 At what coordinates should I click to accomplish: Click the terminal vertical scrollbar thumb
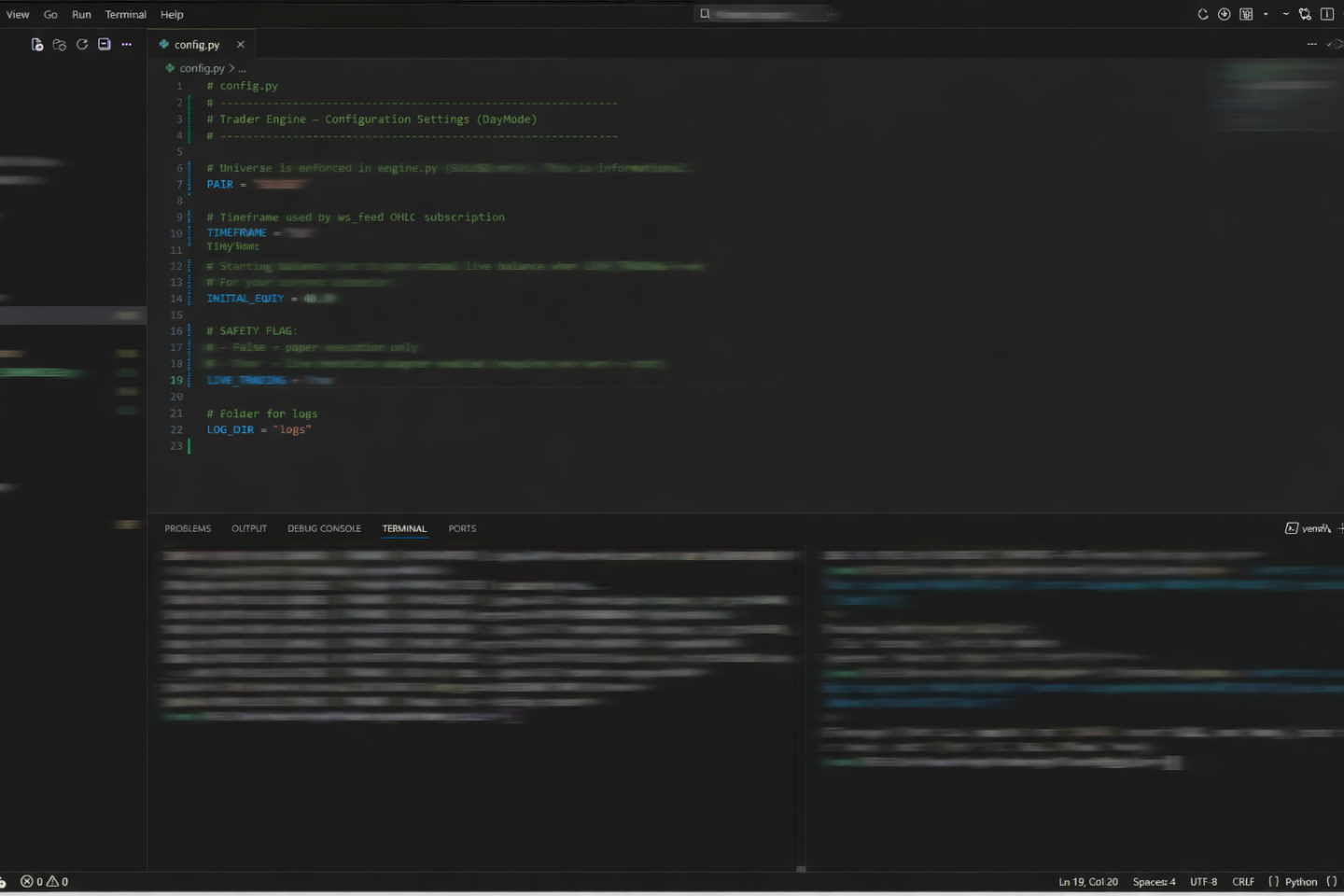point(801,868)
